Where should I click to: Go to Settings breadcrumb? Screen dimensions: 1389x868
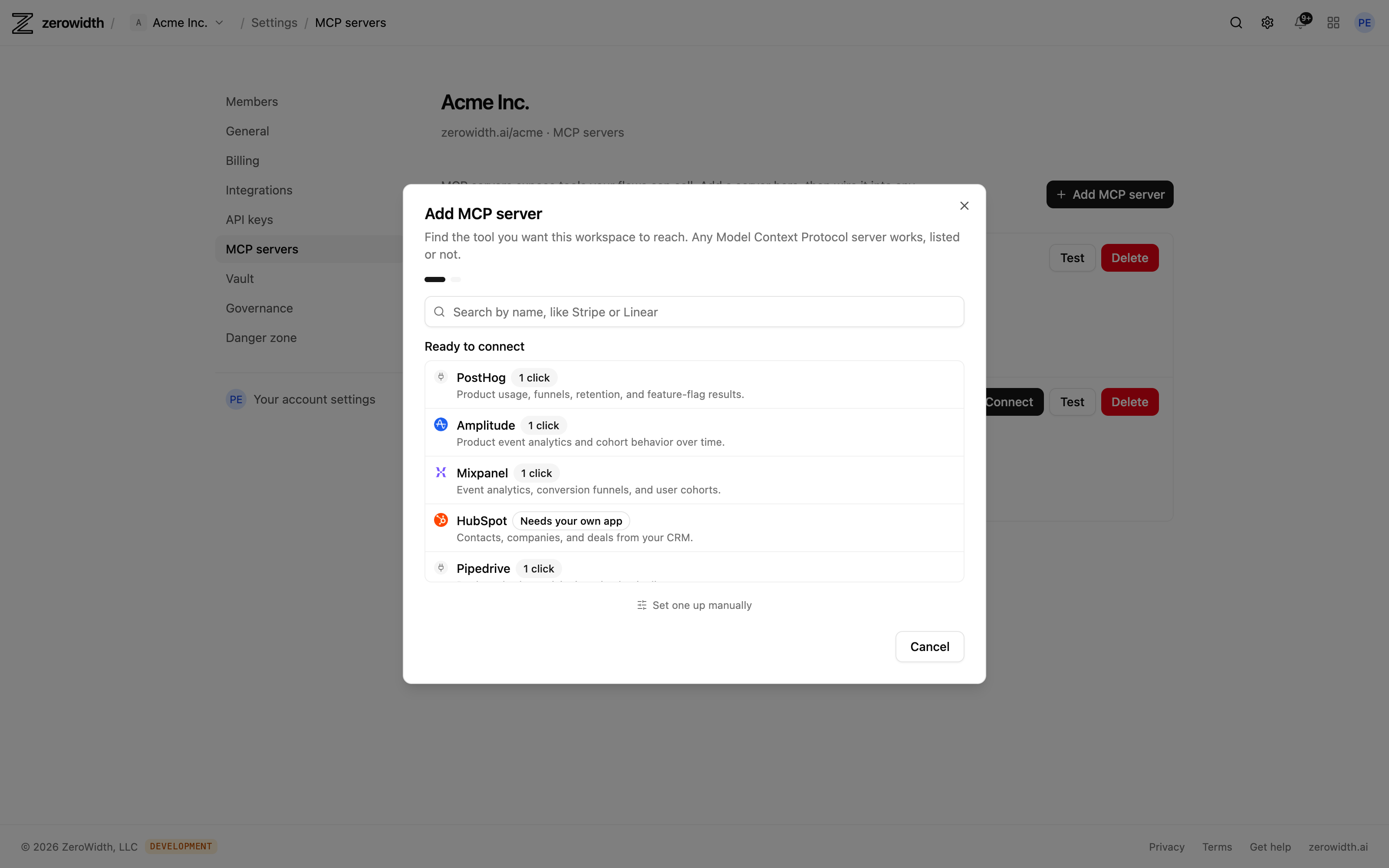[x=274, y=23]
